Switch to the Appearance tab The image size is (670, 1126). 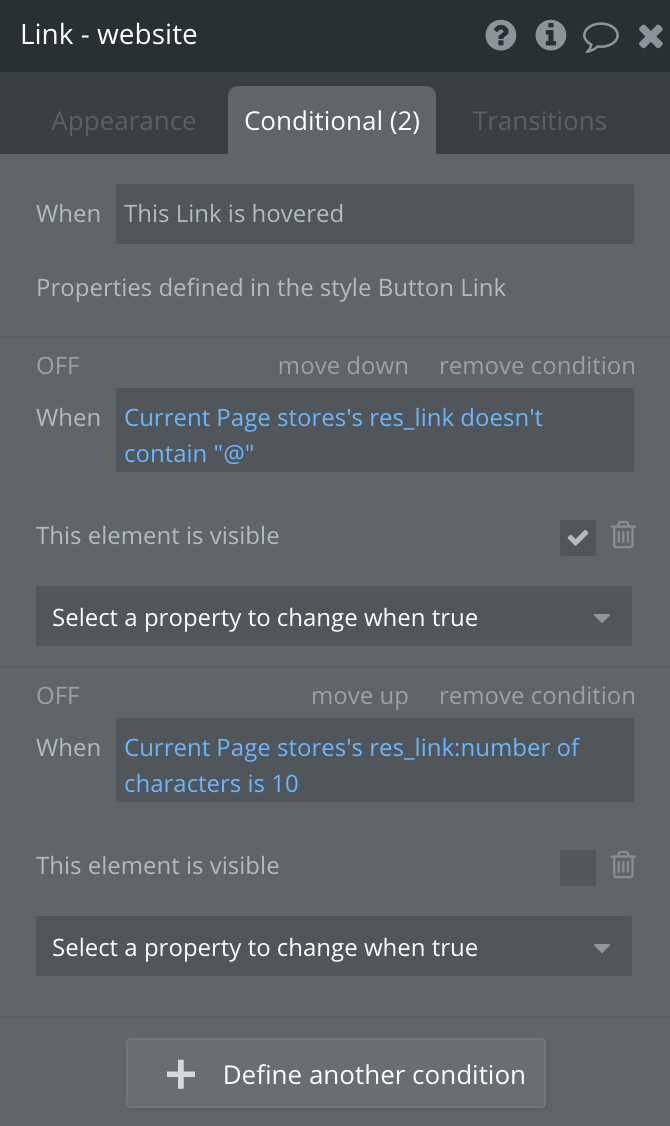click(124, 121)
